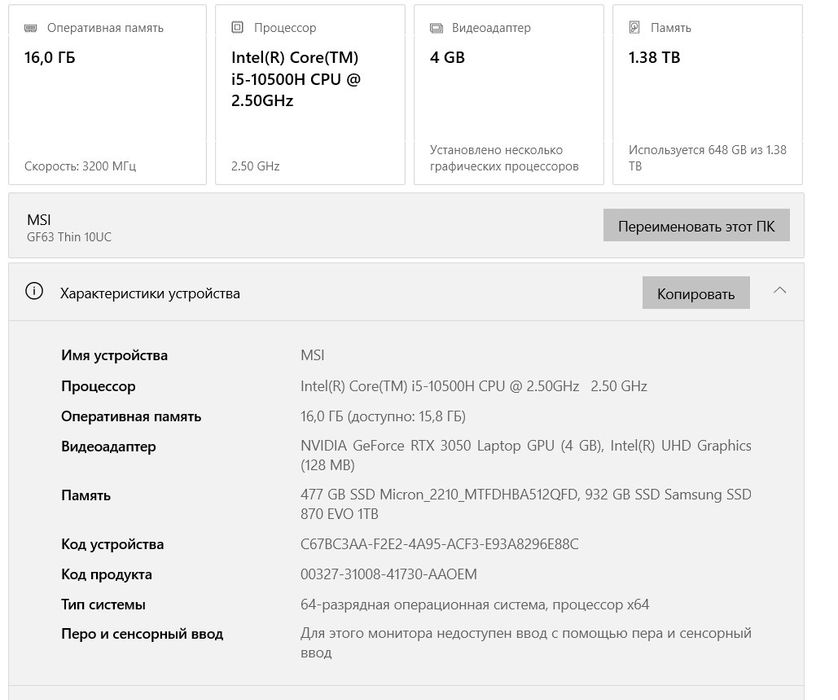The height and width of the screenshot is (700, 838).
Task: Click the Характеристики устройства header
Action: tap(406, 292)
